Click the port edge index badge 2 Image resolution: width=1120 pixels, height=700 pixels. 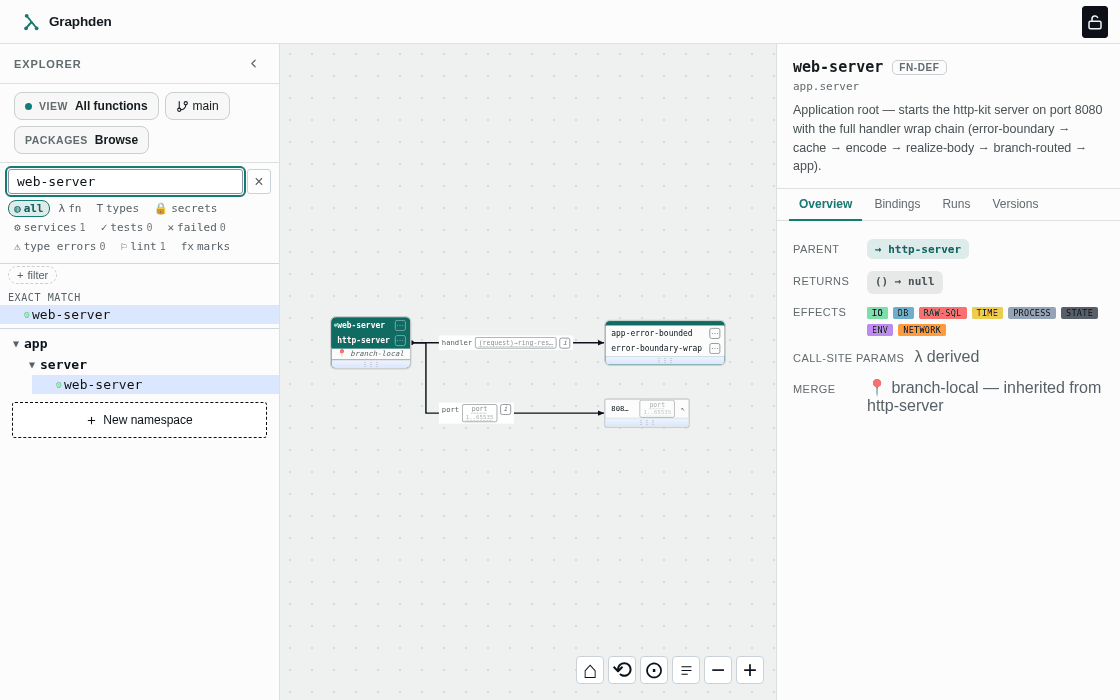506,409
